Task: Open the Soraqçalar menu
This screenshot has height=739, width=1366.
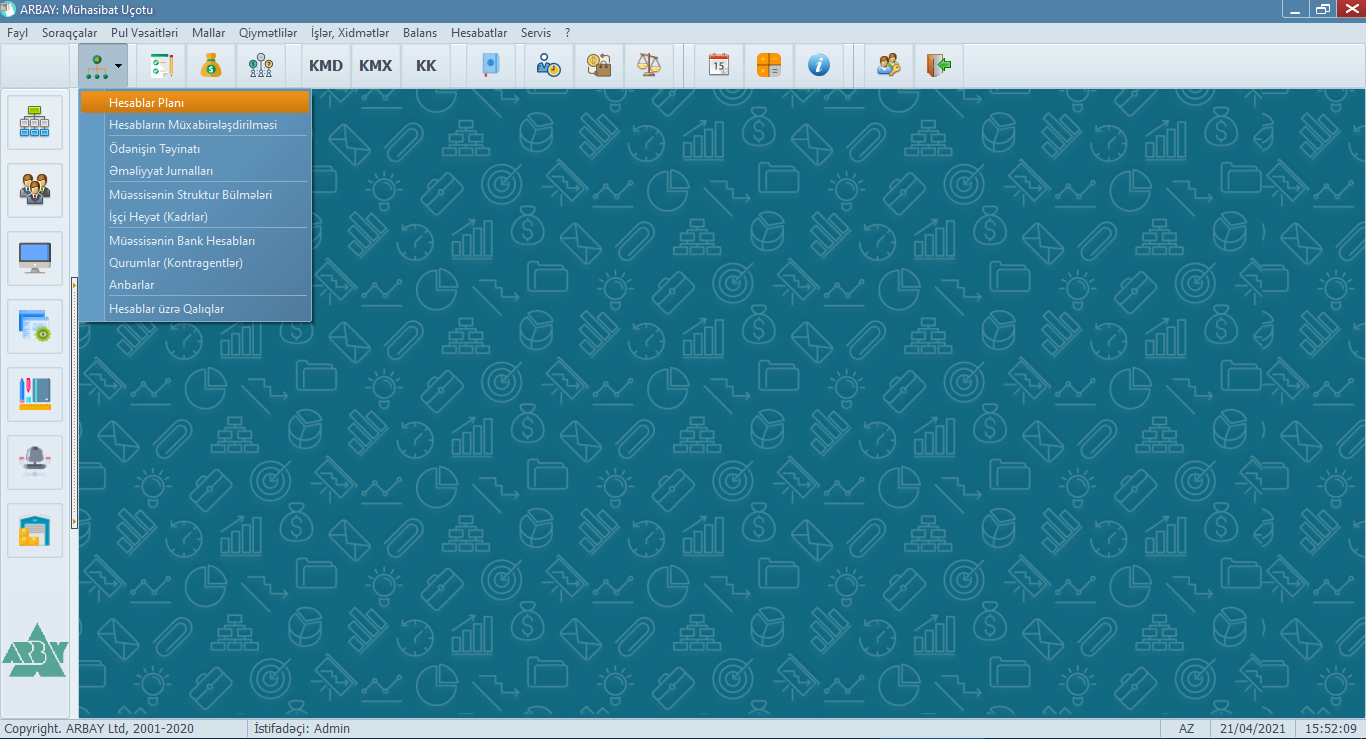Action: [x=69, y=33]
